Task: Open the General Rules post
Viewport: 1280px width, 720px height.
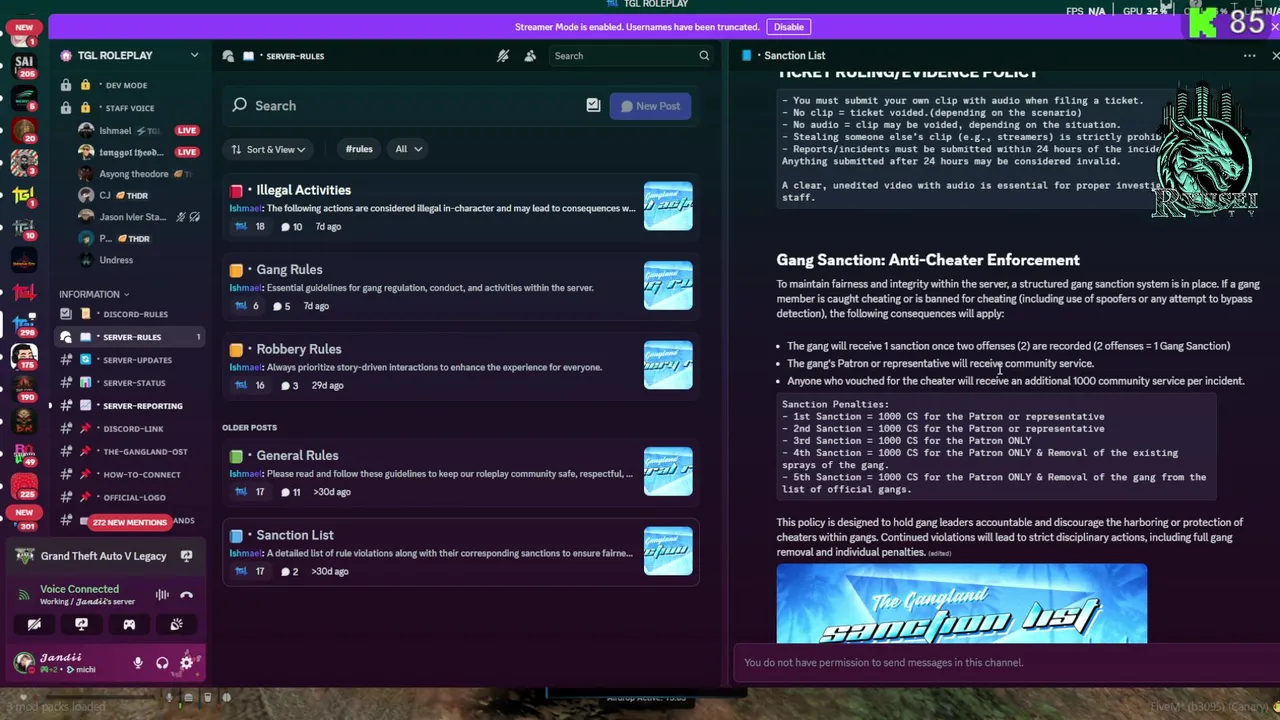Action: (460, 473)
